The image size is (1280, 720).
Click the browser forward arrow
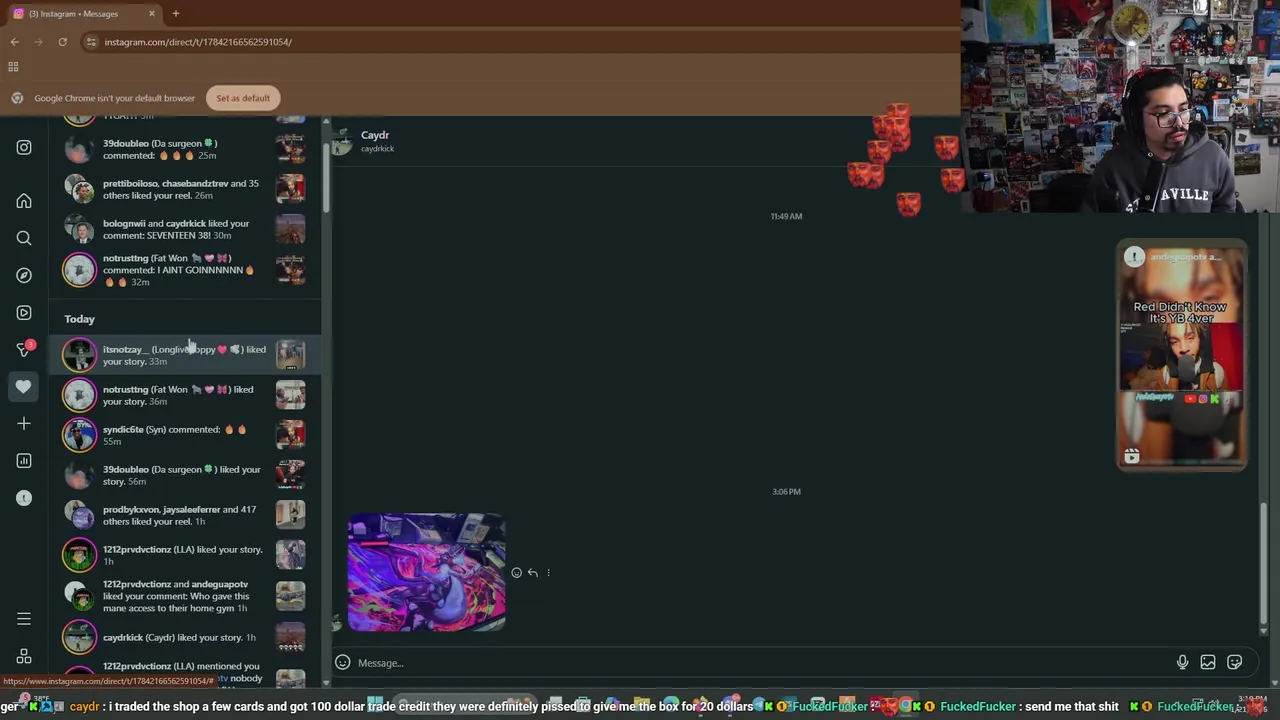coord(38,42)
